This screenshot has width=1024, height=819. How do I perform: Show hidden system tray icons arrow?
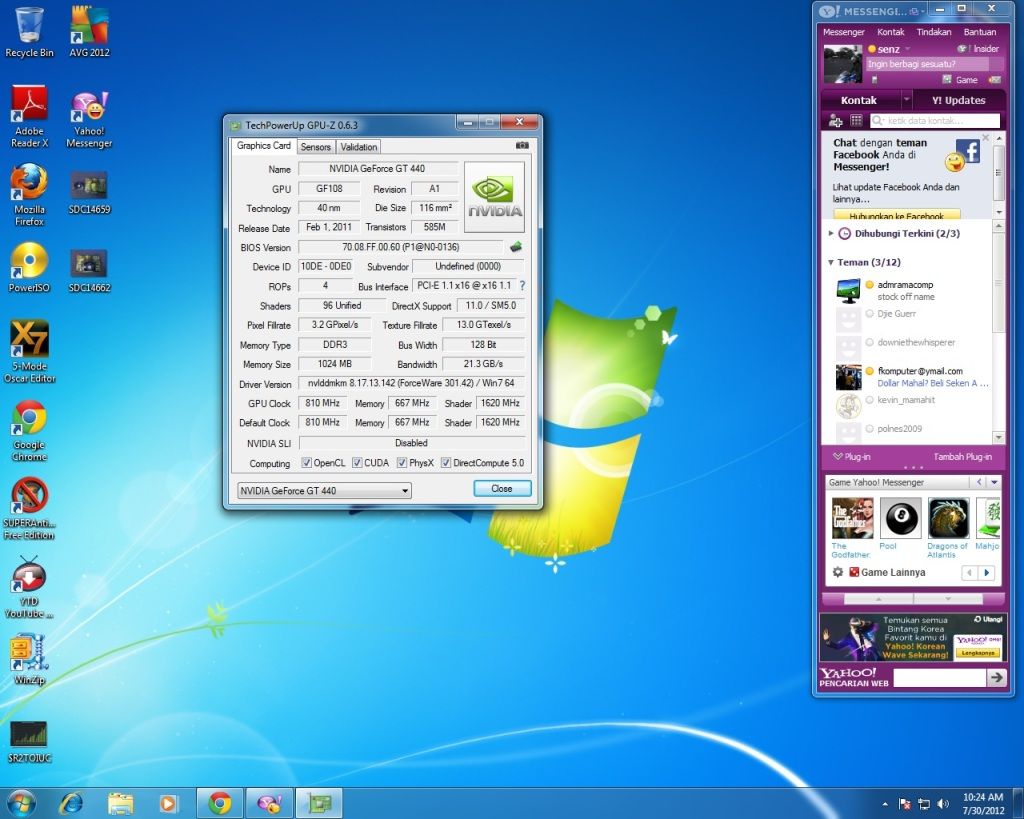point(885,804)
